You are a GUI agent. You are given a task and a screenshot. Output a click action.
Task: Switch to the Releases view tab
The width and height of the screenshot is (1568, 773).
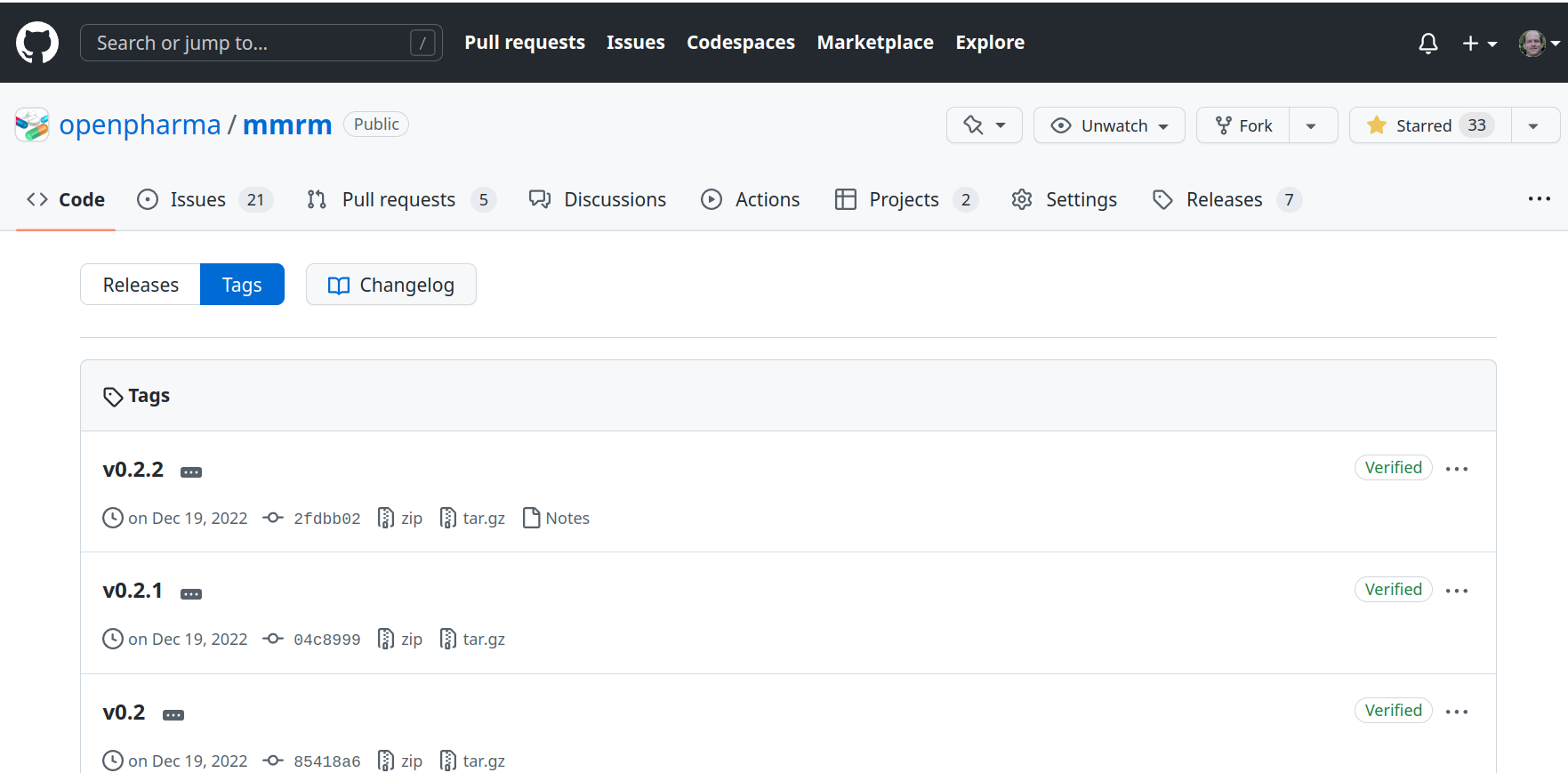click(141, 285)
